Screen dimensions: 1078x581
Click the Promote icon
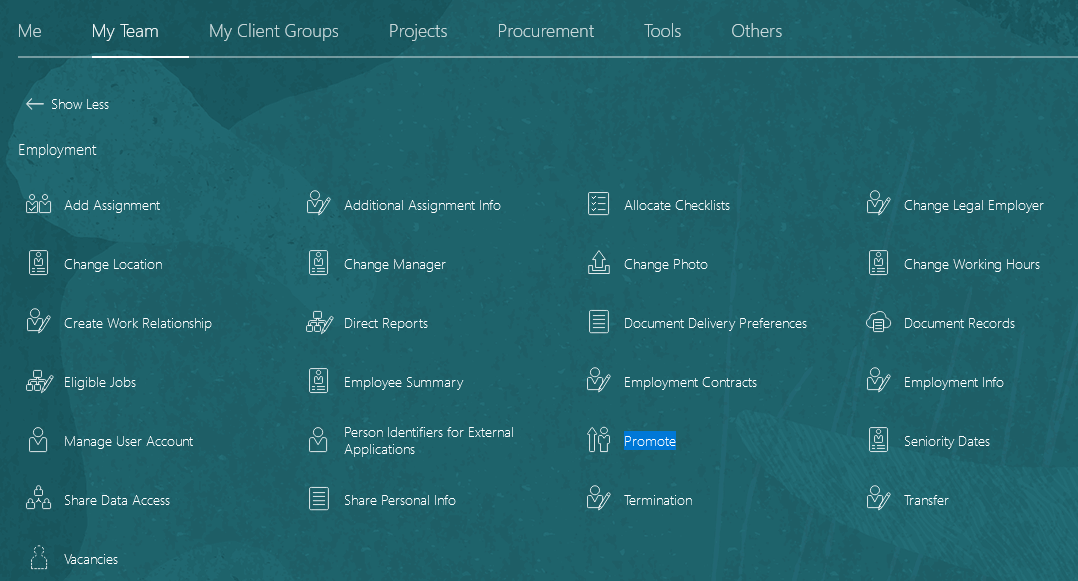[598, 440]
